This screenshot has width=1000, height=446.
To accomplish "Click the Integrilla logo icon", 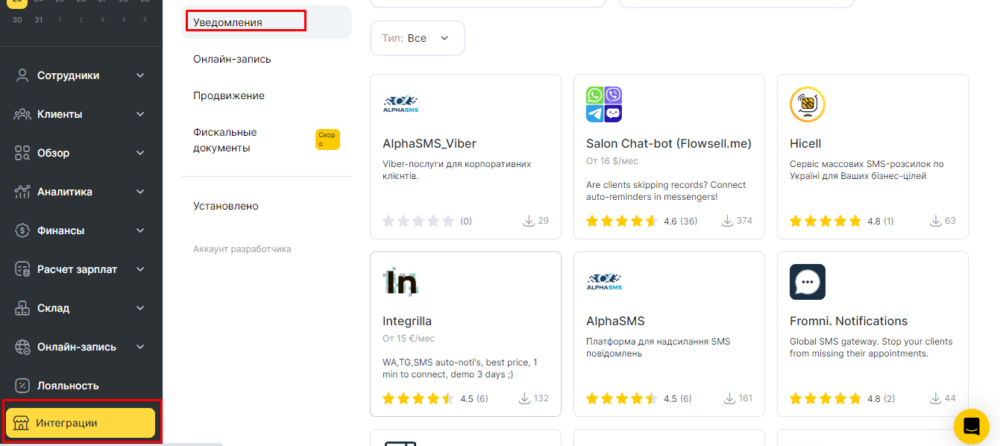I will click(402, 282).
